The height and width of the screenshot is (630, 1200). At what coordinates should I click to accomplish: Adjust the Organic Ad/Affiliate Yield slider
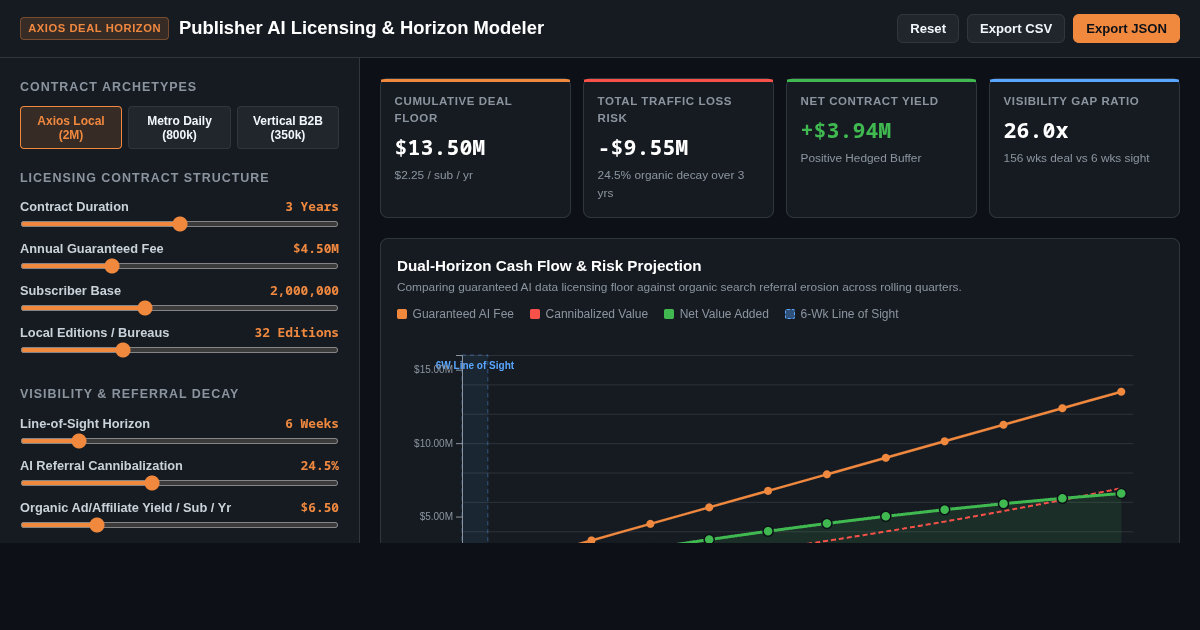click(x=179, y=525)
